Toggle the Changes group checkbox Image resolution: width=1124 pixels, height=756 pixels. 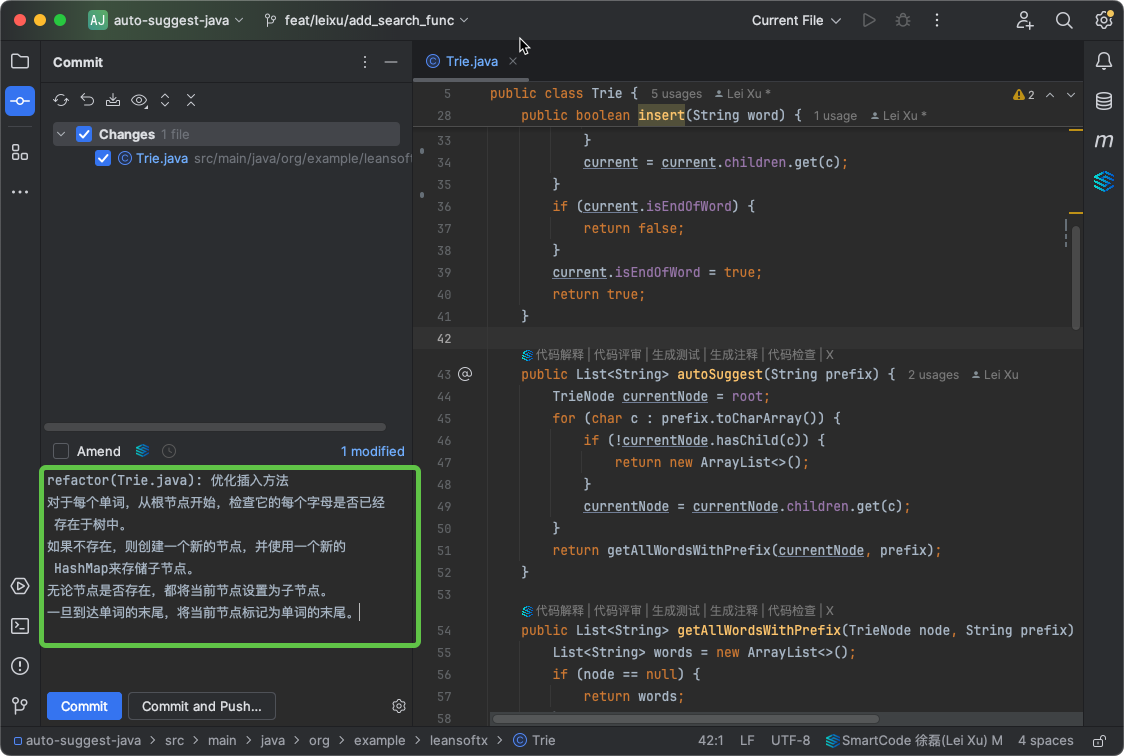(x=84, y=134)
